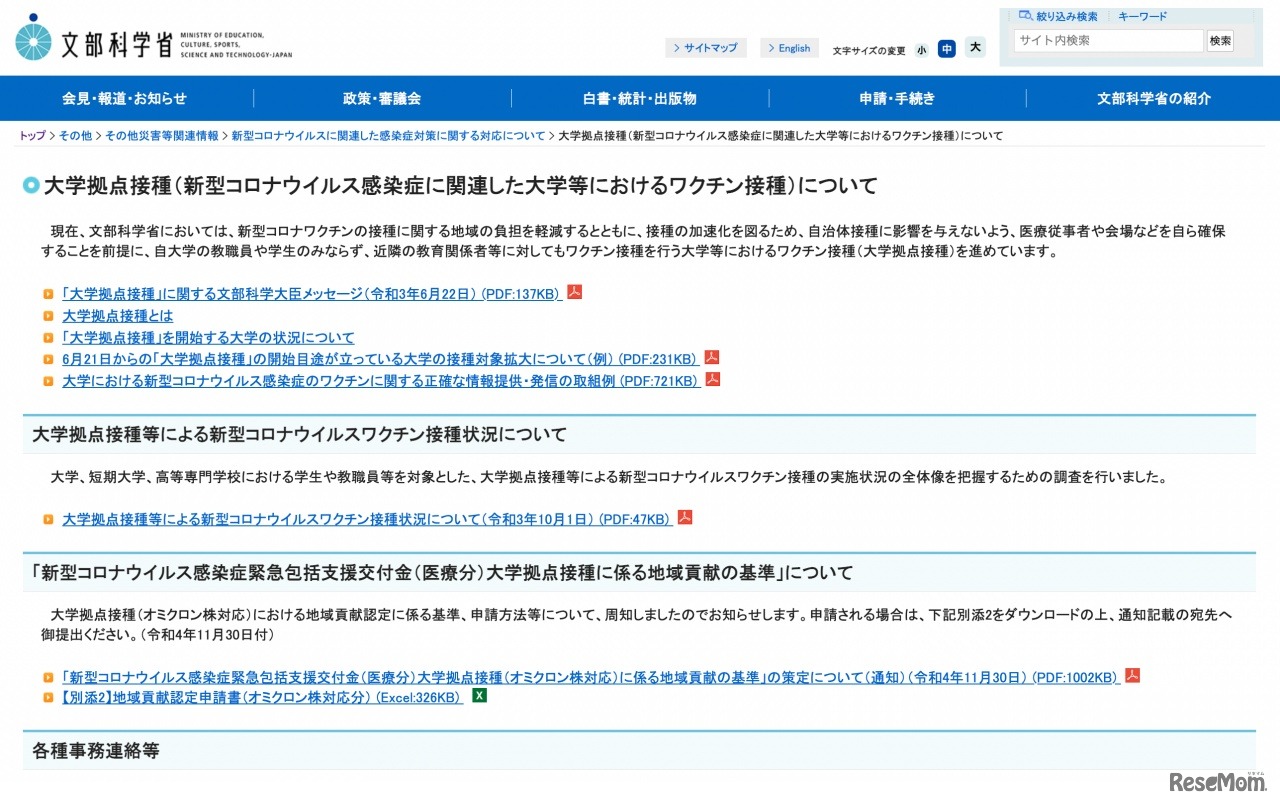Click Excel icon beside 別添2 申請書 link
The image size is (1280, 805).
point(478,696)
